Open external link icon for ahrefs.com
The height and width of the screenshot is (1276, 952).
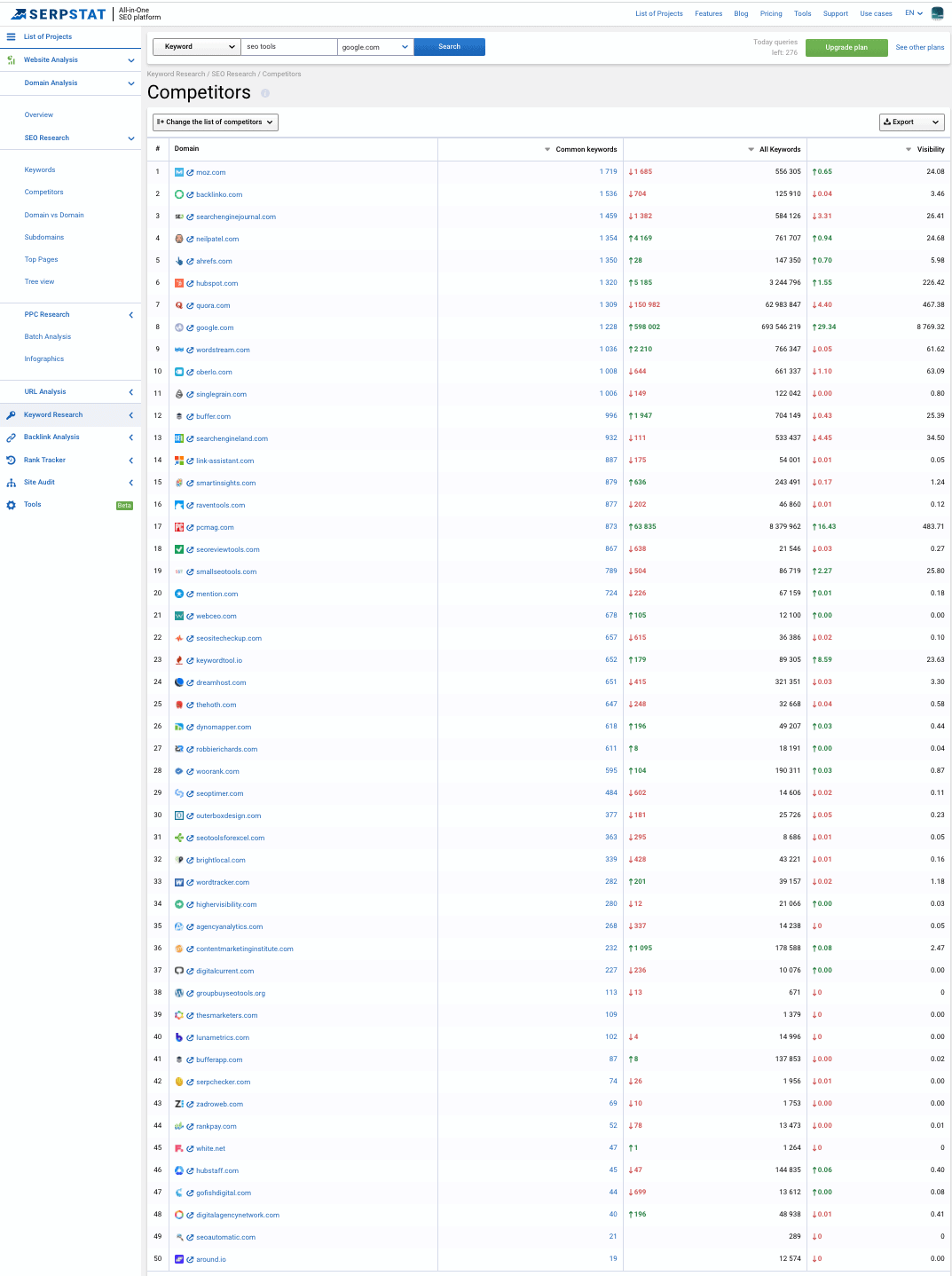[x=190, y=261]
